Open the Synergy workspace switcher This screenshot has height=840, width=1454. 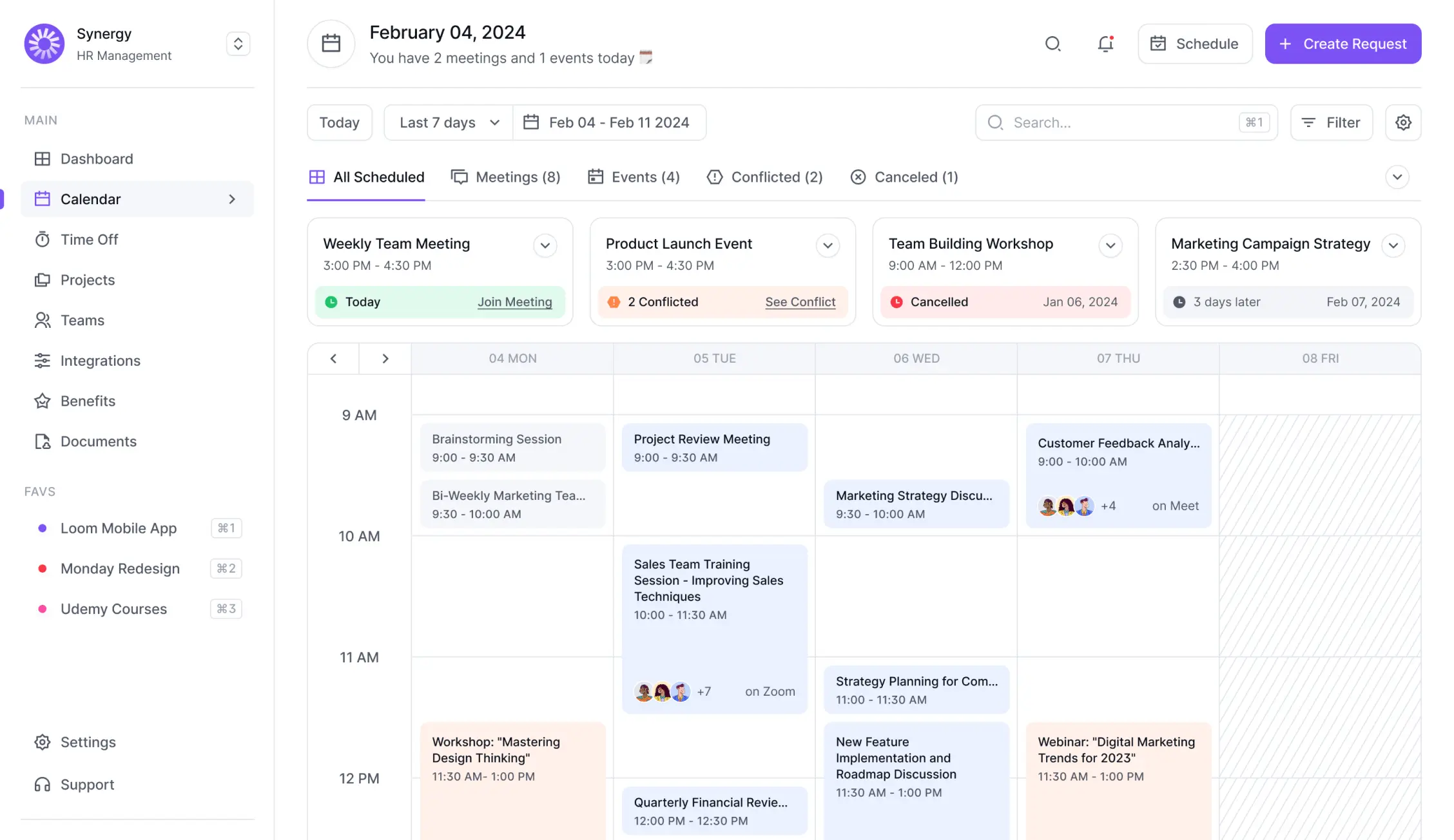coord(238,44)
